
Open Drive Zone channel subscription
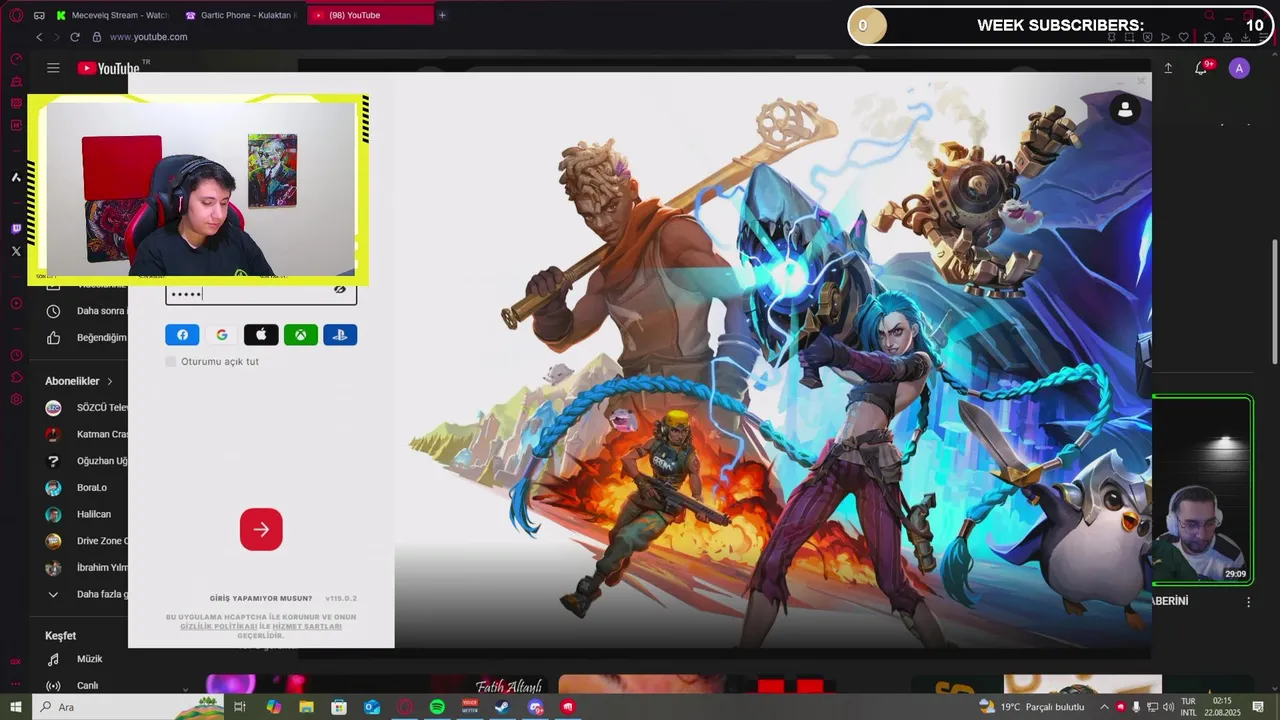pyautogui.click(x=87, y=541)
